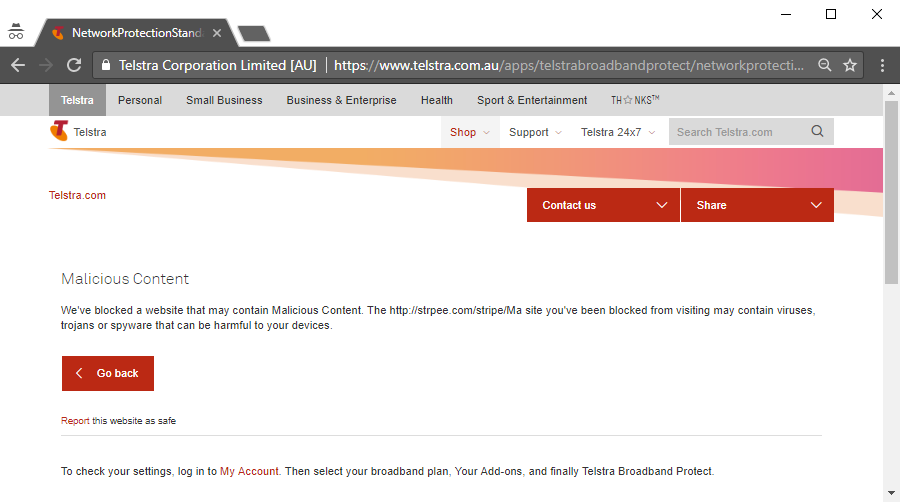Click the browser forward arrow
The width and height of the screenshot is (900, 502).
pyautogui.click(x=46, y=65)
